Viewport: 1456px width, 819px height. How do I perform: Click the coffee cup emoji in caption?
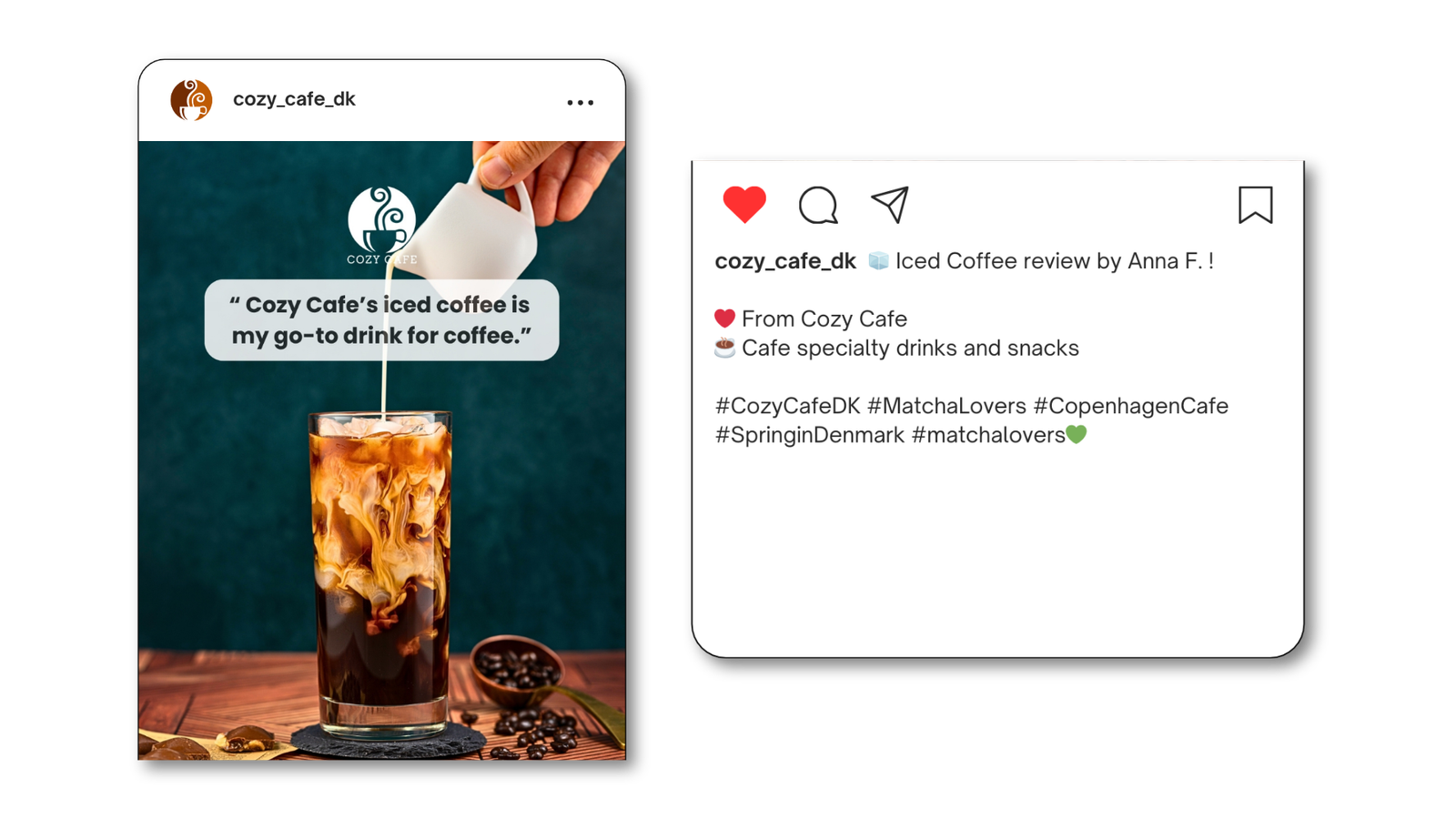(x=724, y=348)
